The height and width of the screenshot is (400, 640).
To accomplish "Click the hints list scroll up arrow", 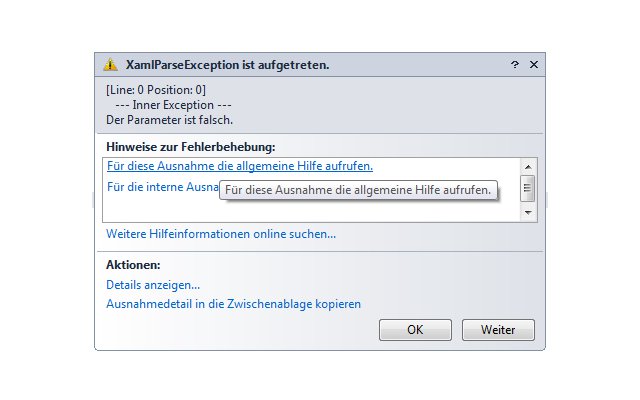I will pos(528,167).
